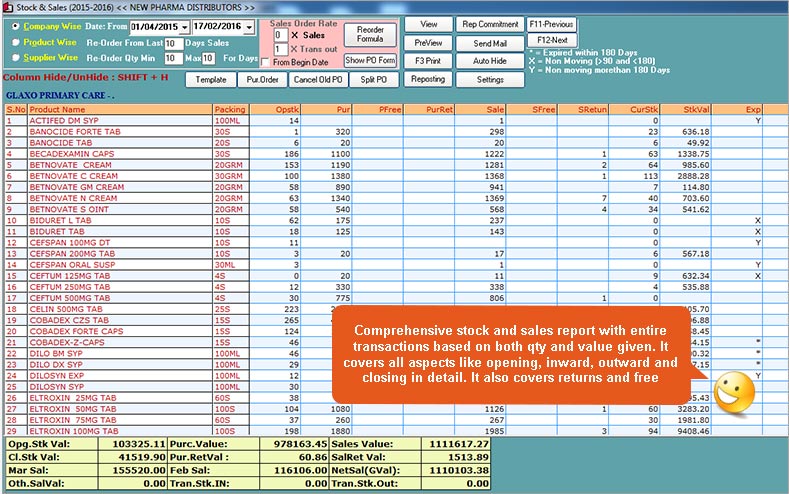
Task: Select the Company Wise radio button
Action: coord(16,26)
